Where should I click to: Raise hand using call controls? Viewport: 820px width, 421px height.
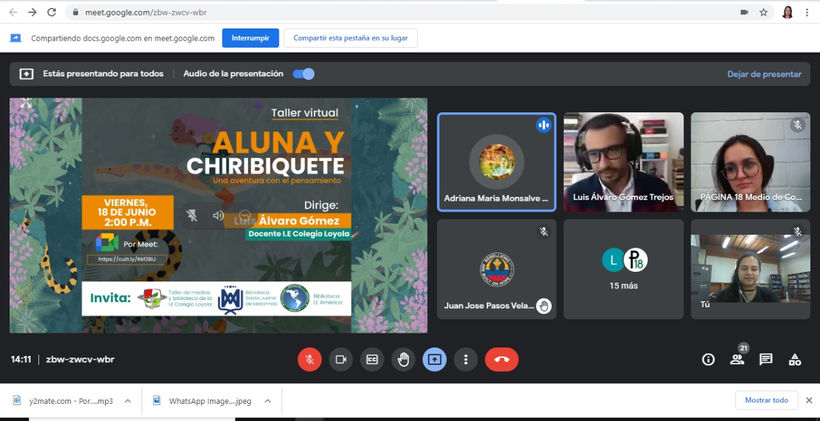tap(403, 359)
